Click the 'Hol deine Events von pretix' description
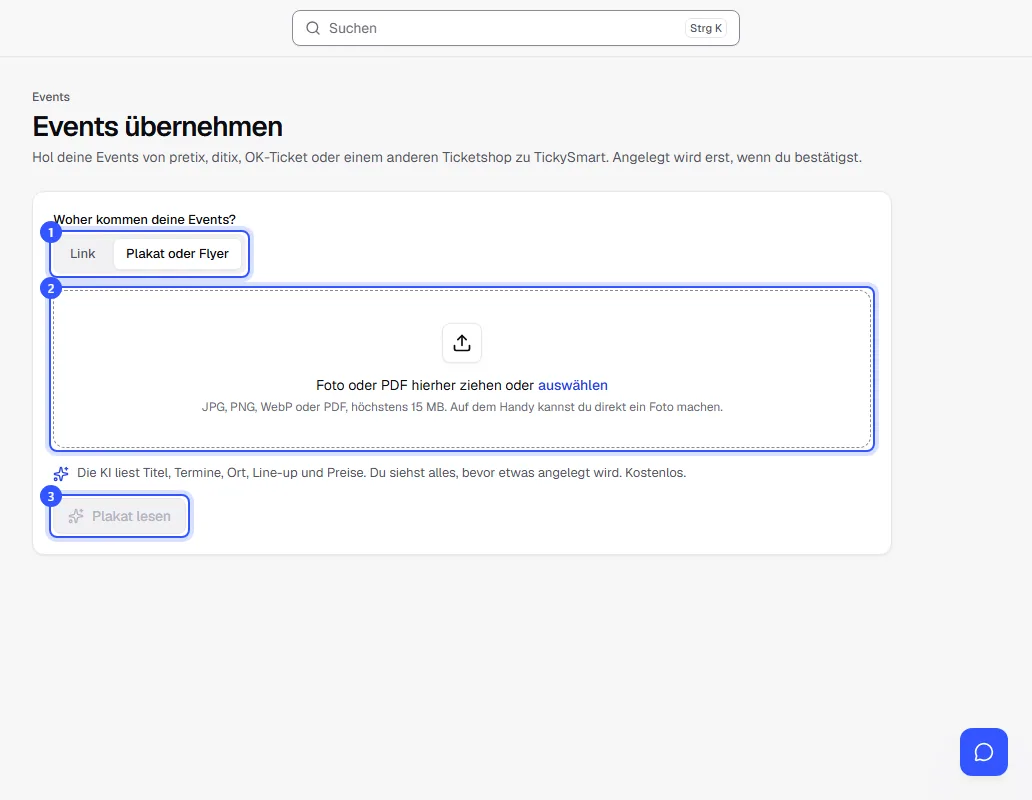Viewport: 1032px width, 800px height. point(447,158)
